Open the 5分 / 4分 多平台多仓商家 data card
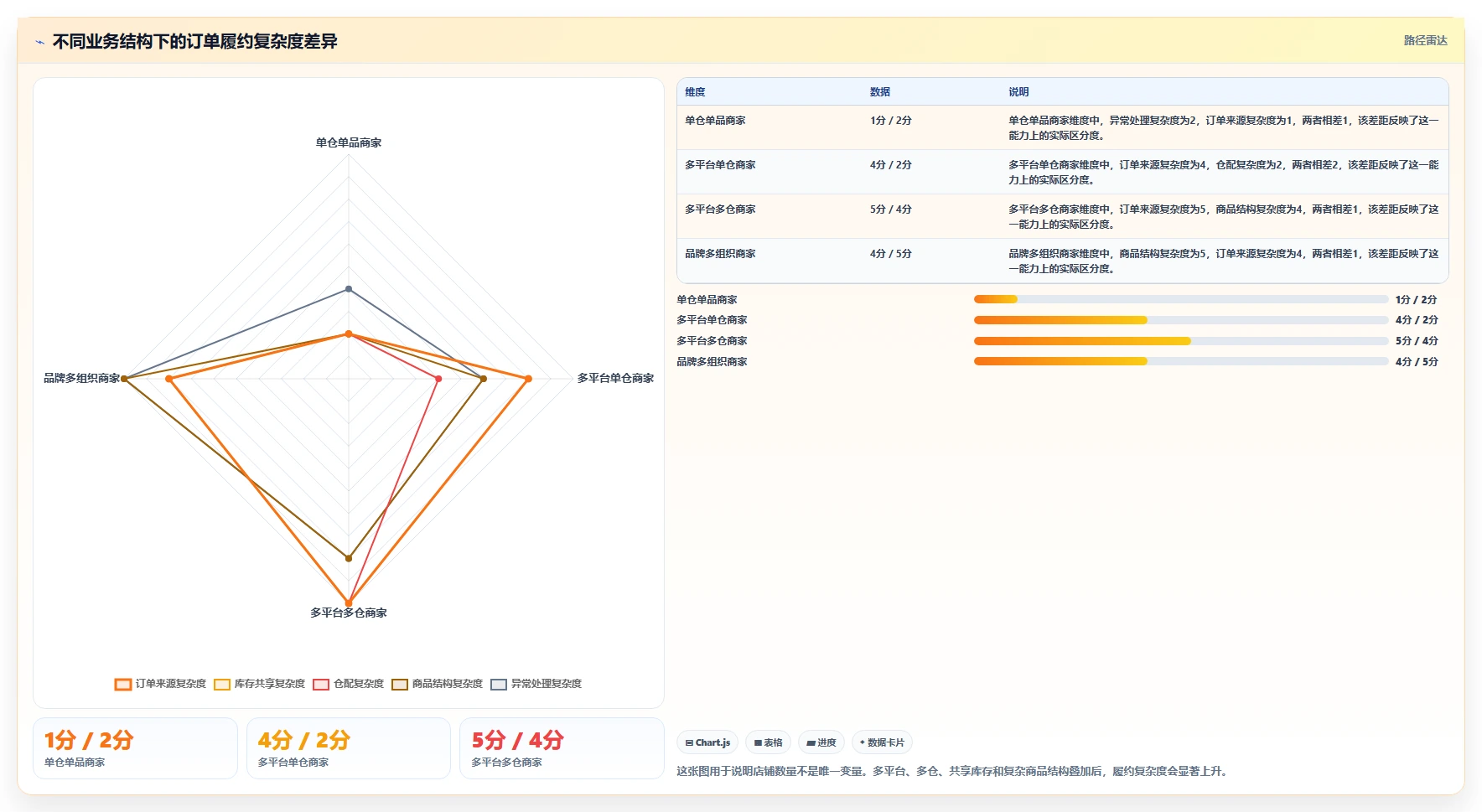This screenshot has width=1482, height=812. [x=562, y=748]
